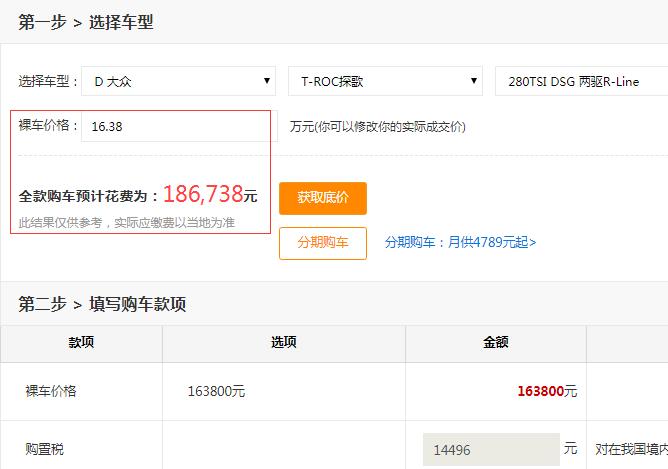Click the total cost 186,738元 text
The width and height of the screenshot is (668, 469).
point(210,194)
